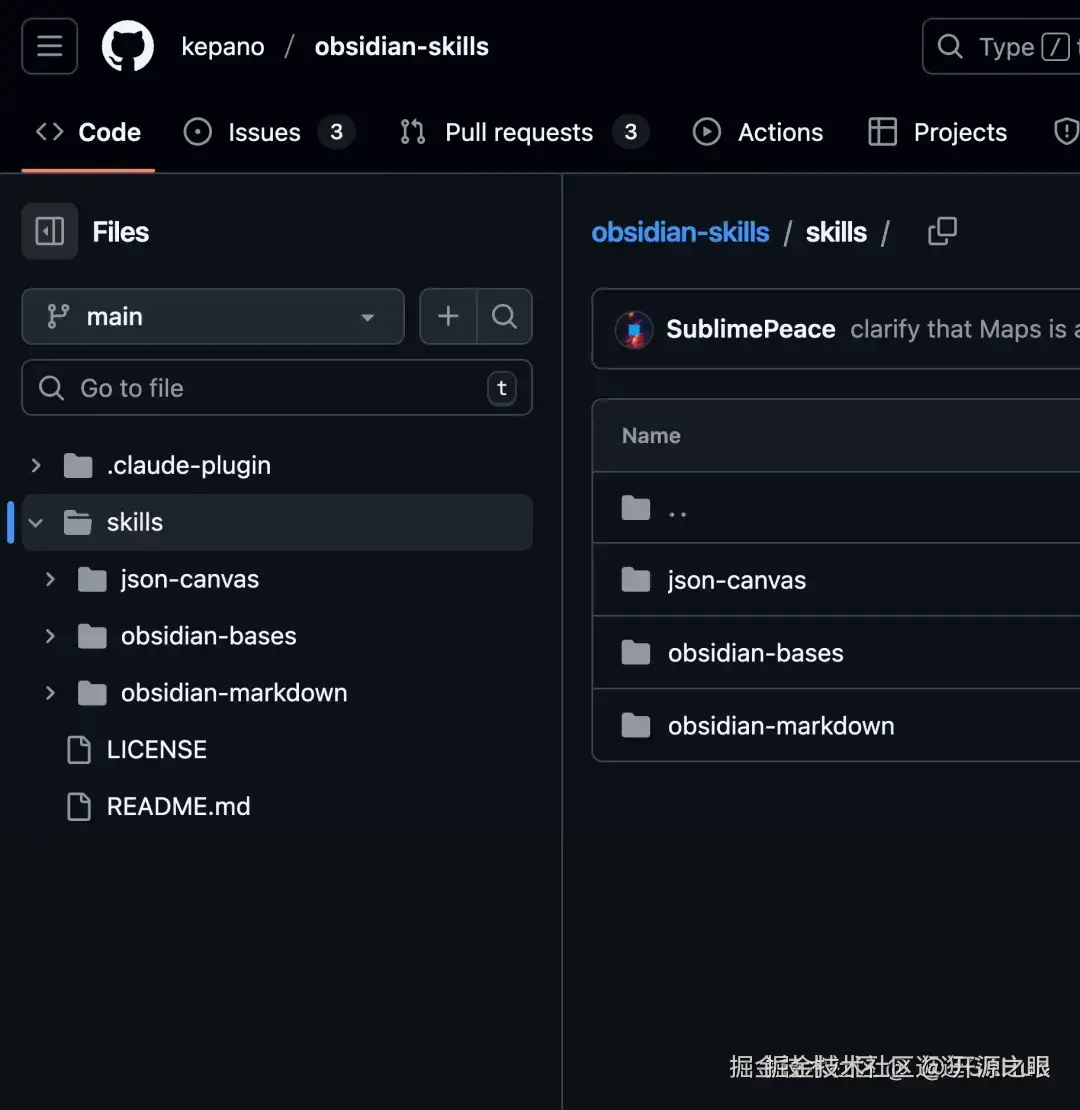Open the Projects tab
This screenshot has height=1110, width=1080.
(938, 132)
